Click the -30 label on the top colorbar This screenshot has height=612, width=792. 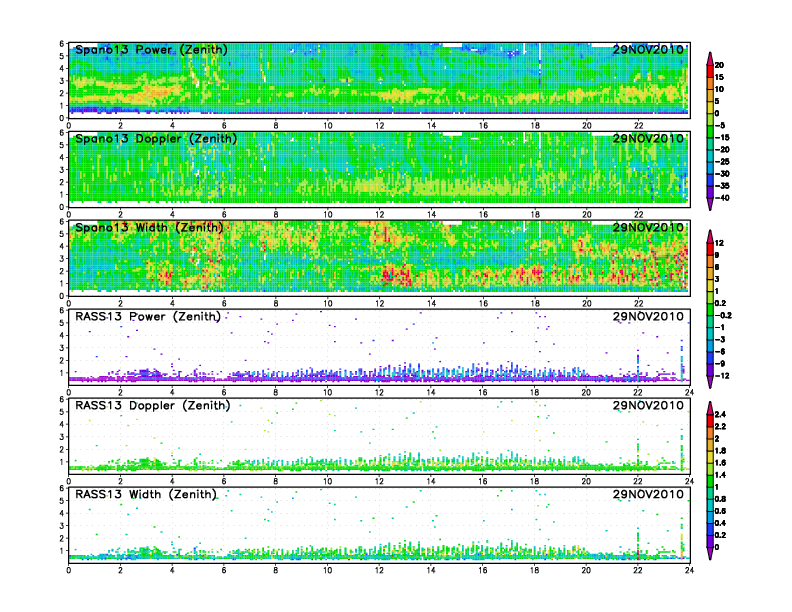click(722, 174)
